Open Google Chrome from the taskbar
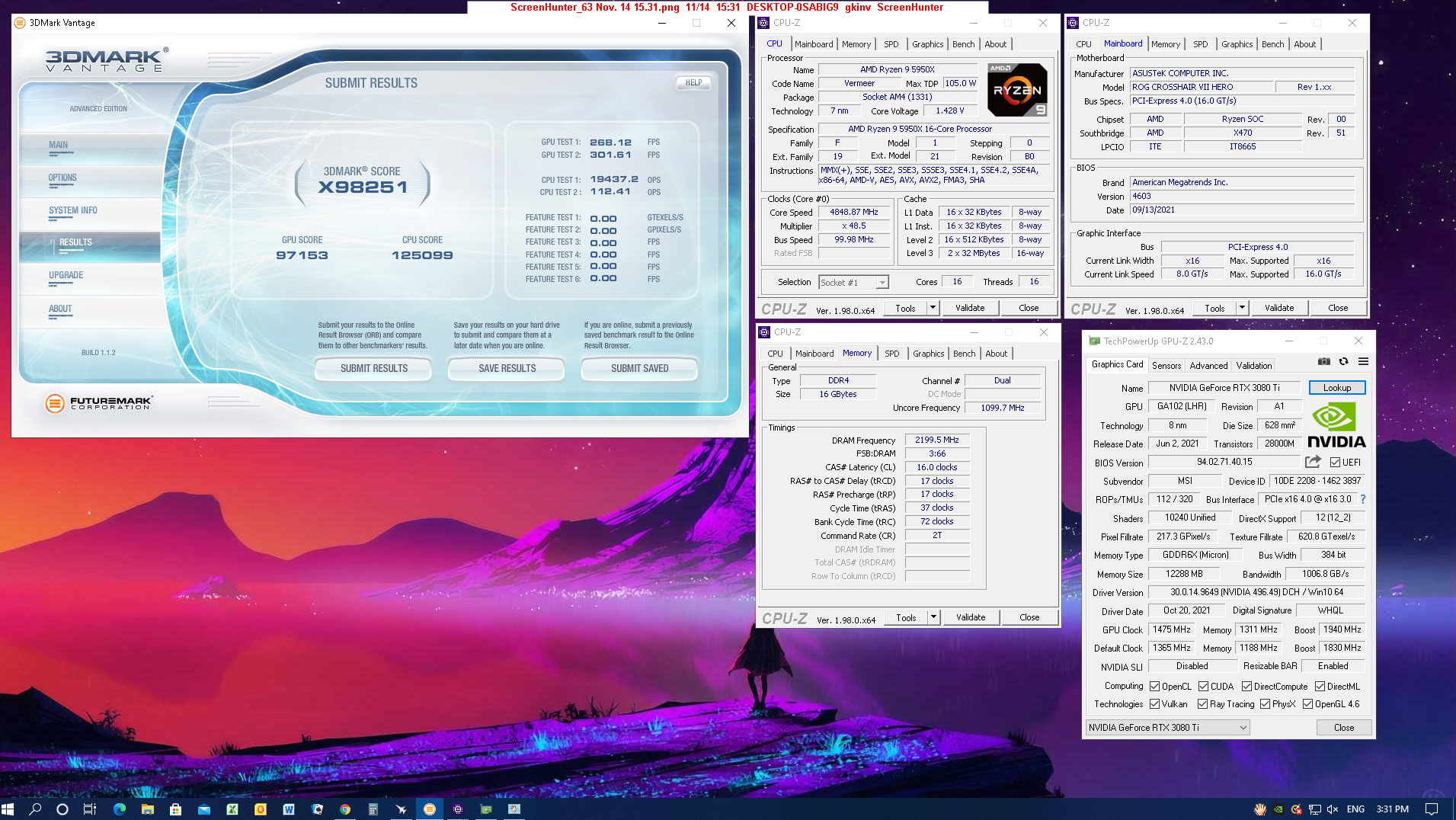Image resolution: width=1456 pixels, height=820 pixels. click(x=345, y=809)
